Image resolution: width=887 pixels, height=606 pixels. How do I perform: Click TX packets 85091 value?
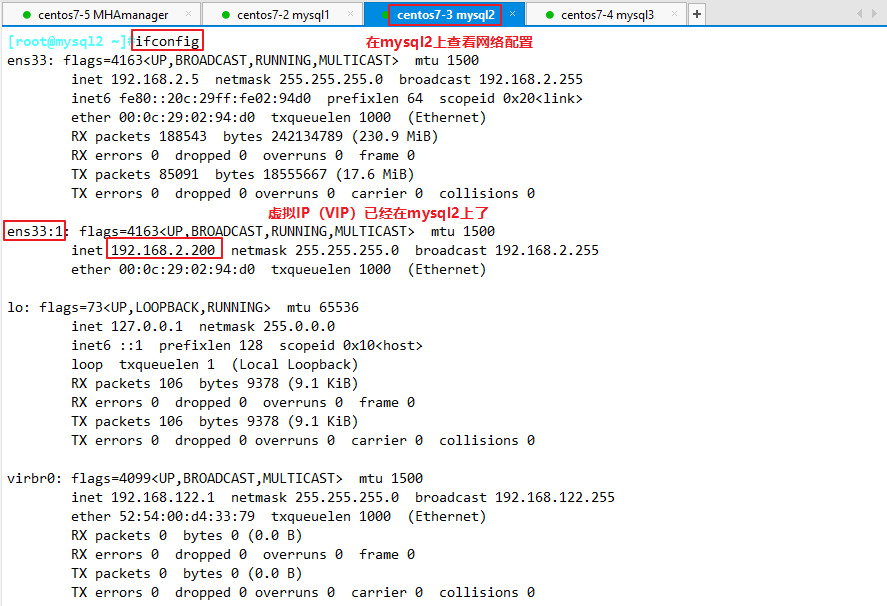point(179,174)
